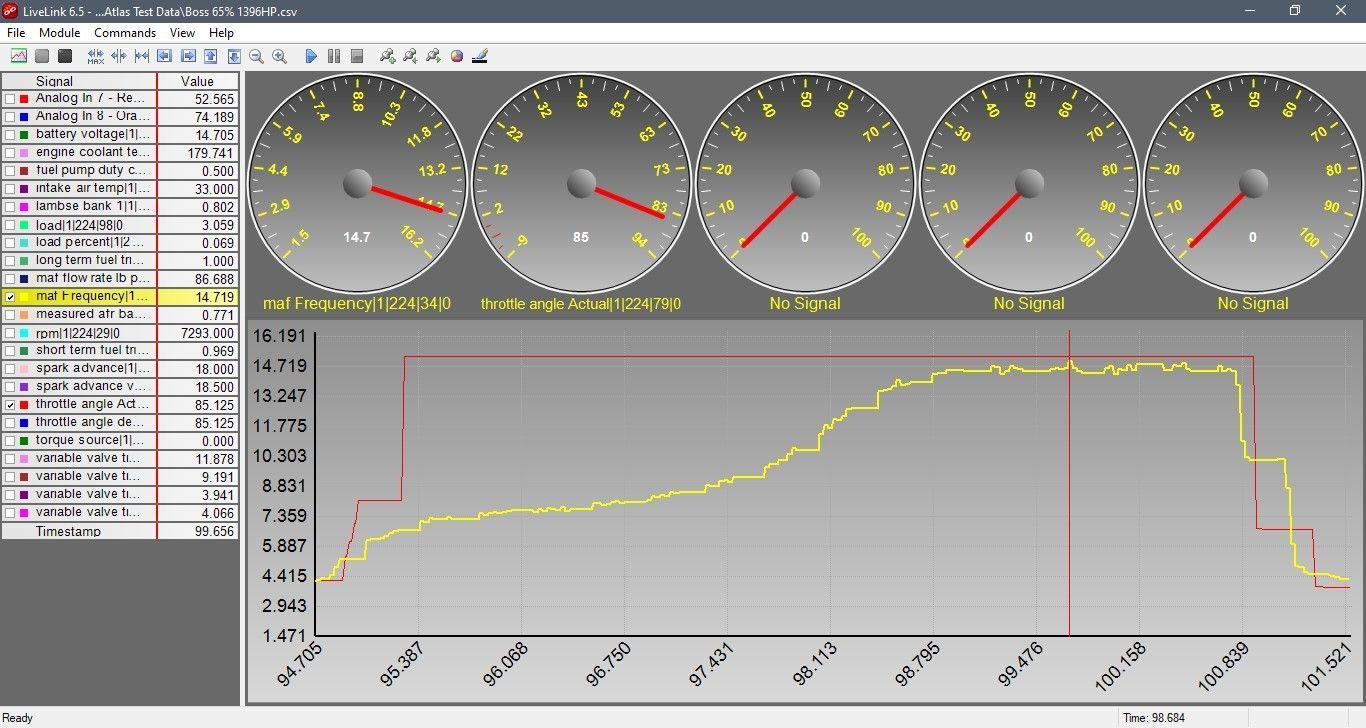This screenshot has width=1366, height=728.
Task: Enable the maf flow rate checkbox
Action: click(10, 279)
